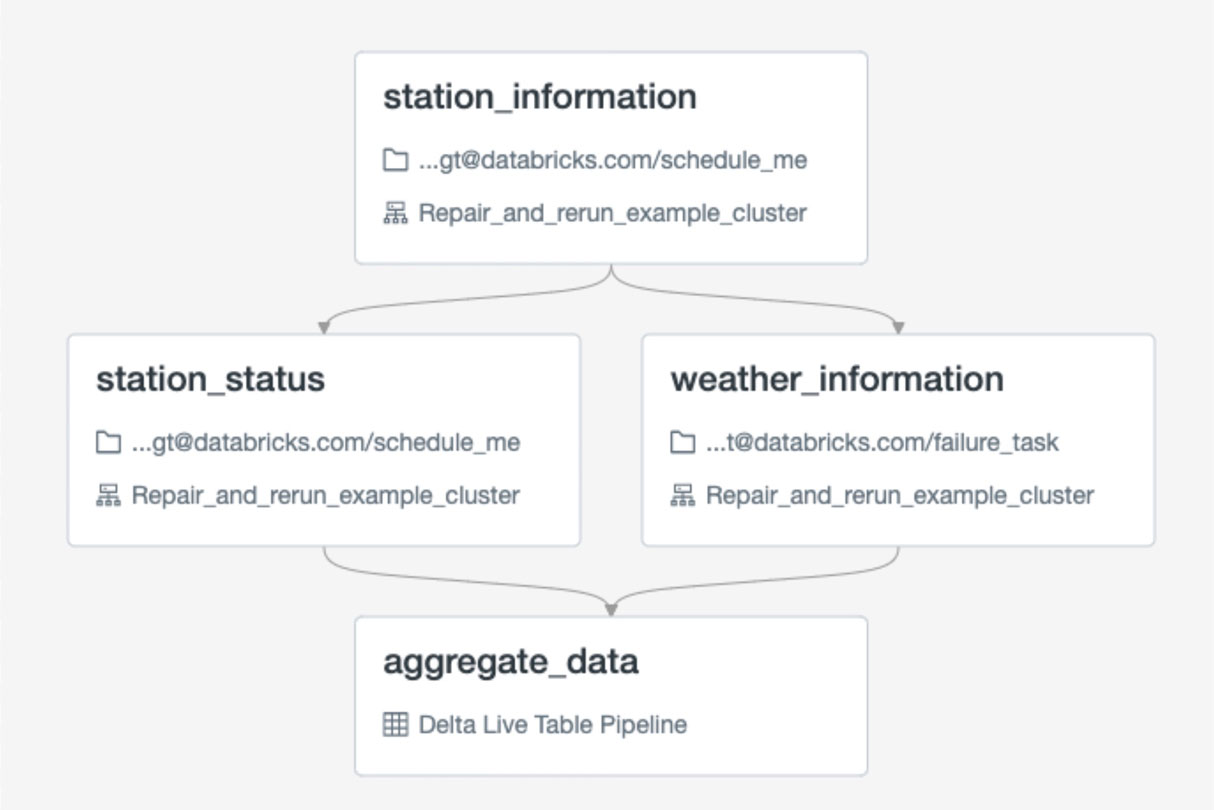Viewport: 1214px width, 810px height.
Task: Click cluster icon in weather_information node
Action: [682, 495]
